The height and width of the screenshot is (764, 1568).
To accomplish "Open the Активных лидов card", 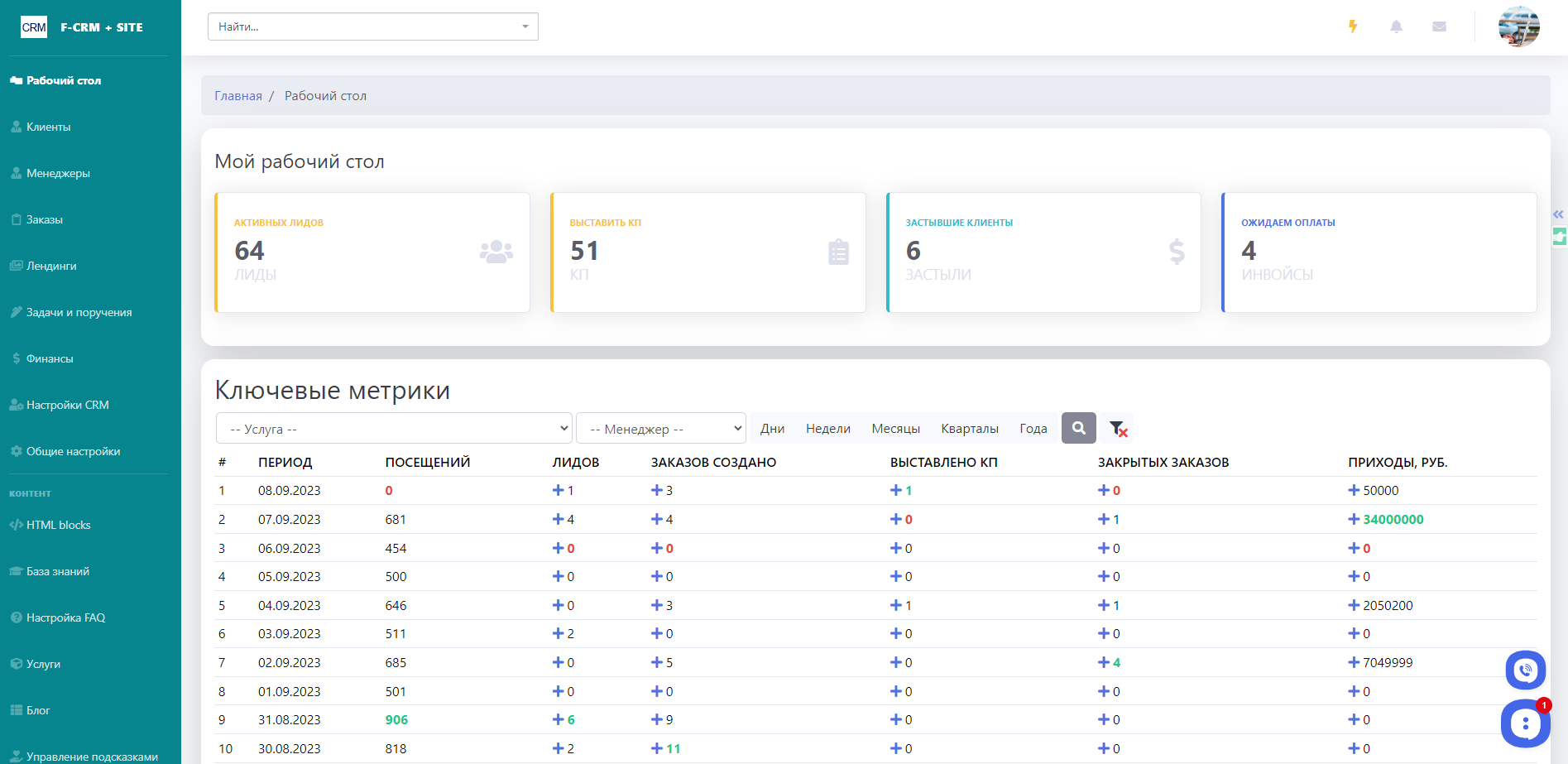I will [372, 252].
